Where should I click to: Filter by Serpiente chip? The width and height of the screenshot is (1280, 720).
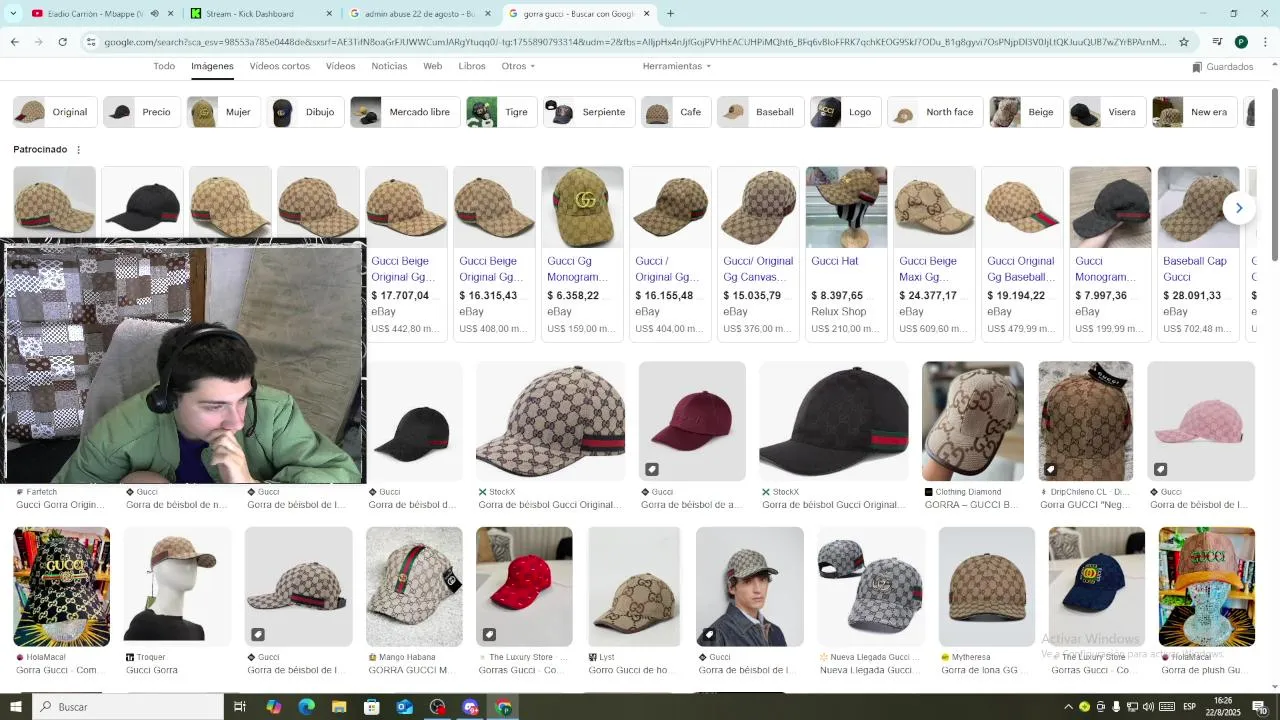[x=589, y=112]
